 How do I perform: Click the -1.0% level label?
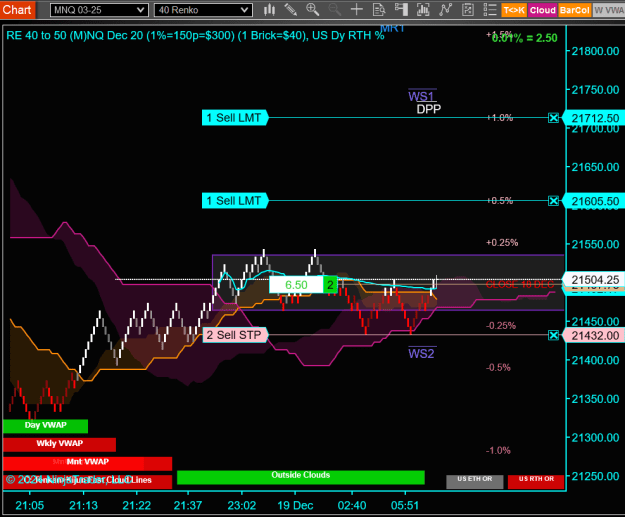[498, 450]
